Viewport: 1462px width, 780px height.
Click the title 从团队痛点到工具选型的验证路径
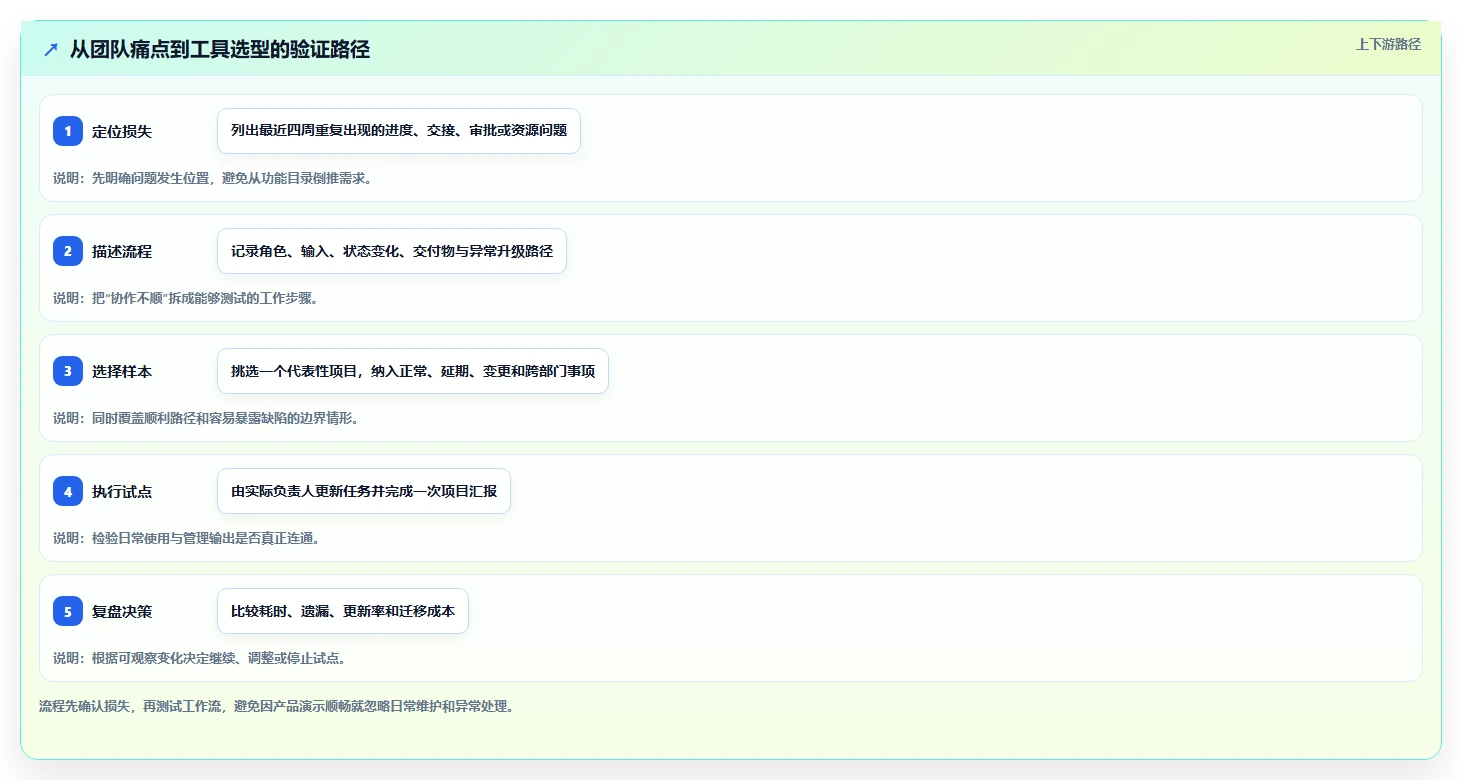220,49
